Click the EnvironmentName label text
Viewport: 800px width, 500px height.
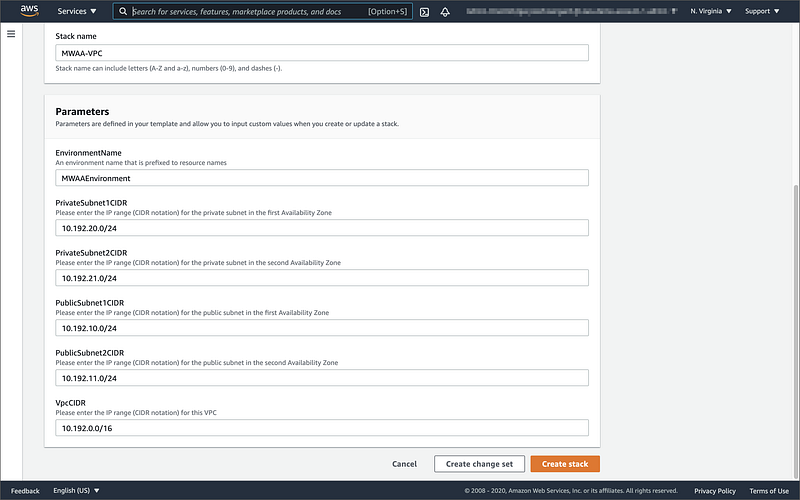[x=88, y=153]
